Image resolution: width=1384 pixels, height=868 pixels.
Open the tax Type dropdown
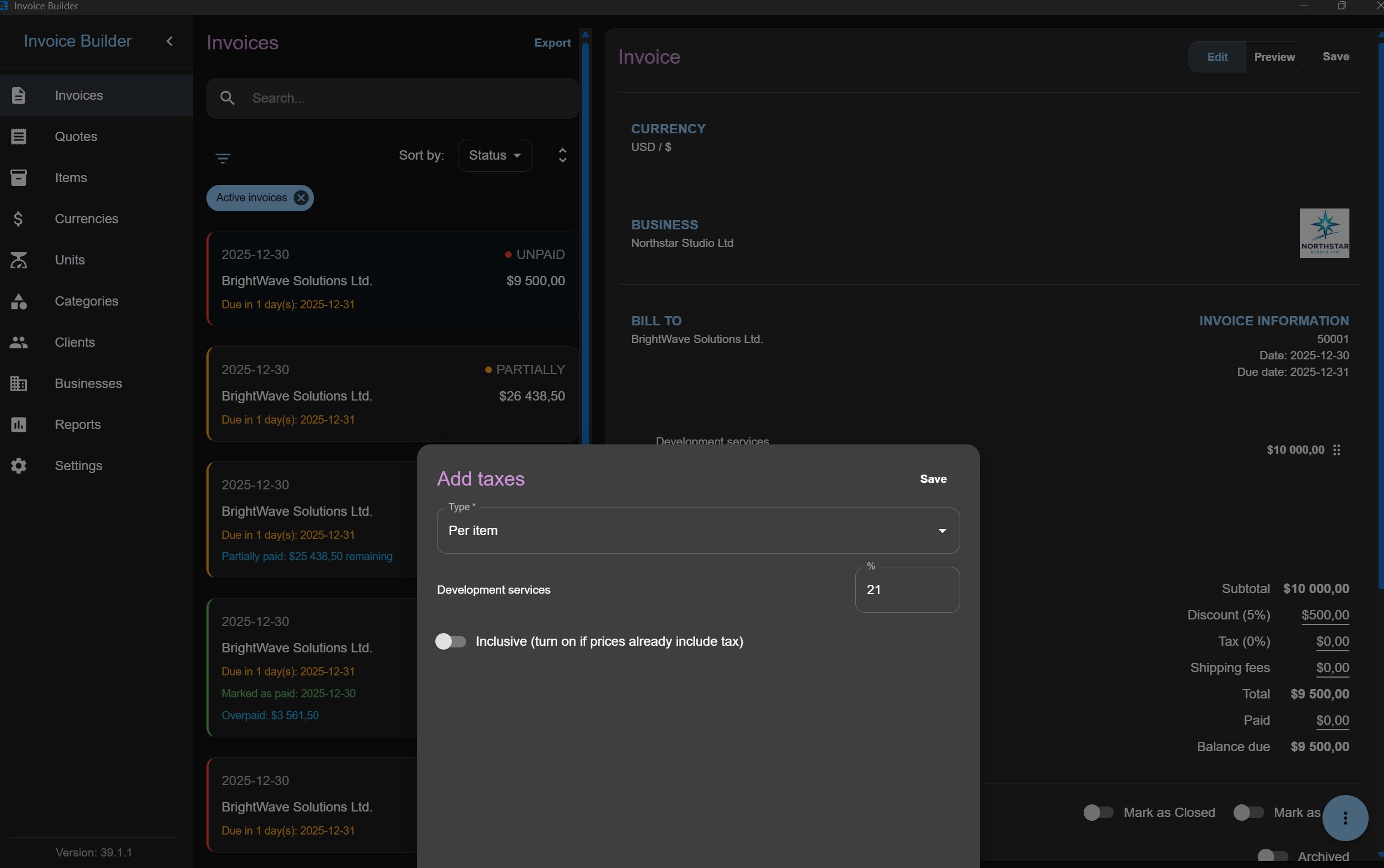(698, 531)
